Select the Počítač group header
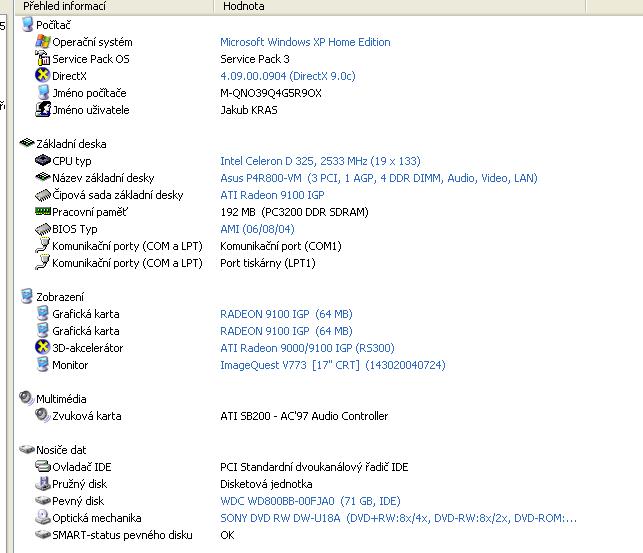643x553 pixels. pos(53,25)
